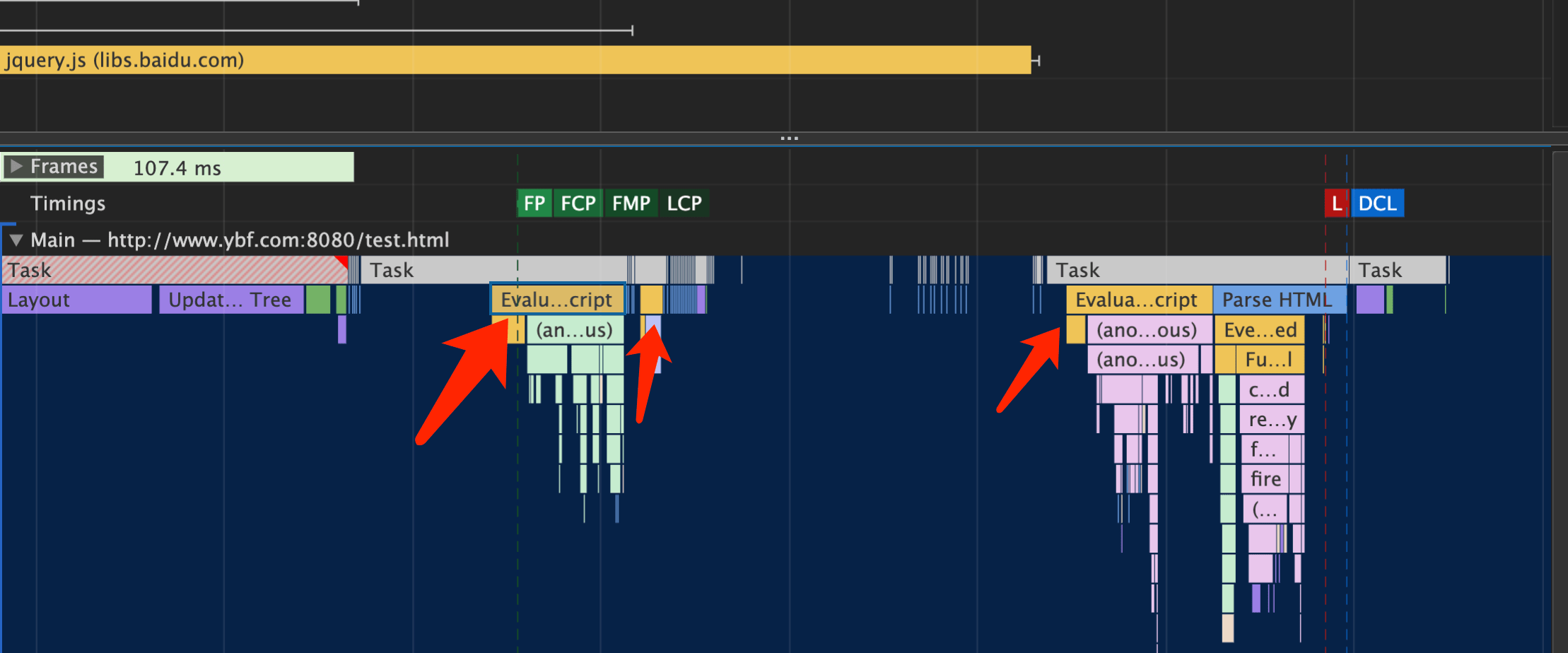
Task: Click the Main thread URL label
Action: (240, 240)
